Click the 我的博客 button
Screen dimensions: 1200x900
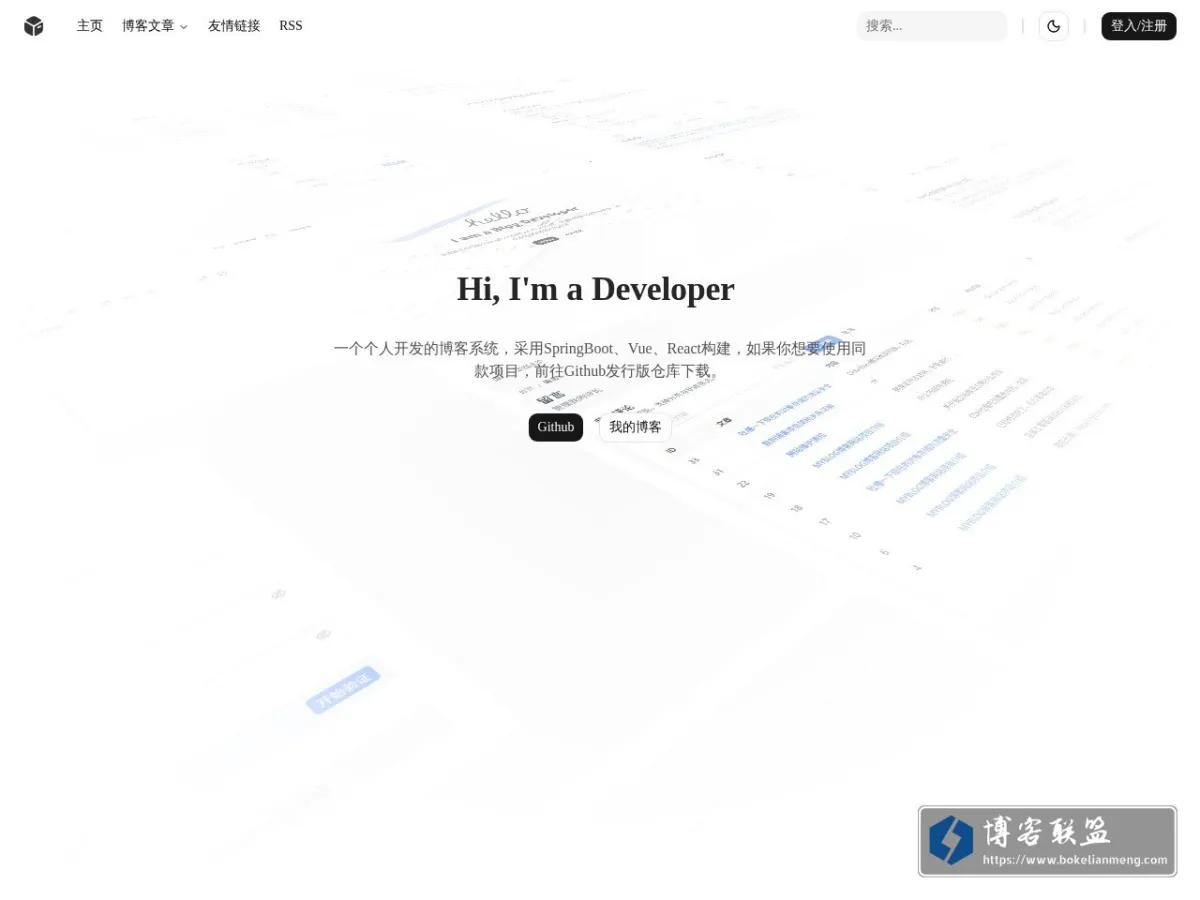(x=635, y=427)
